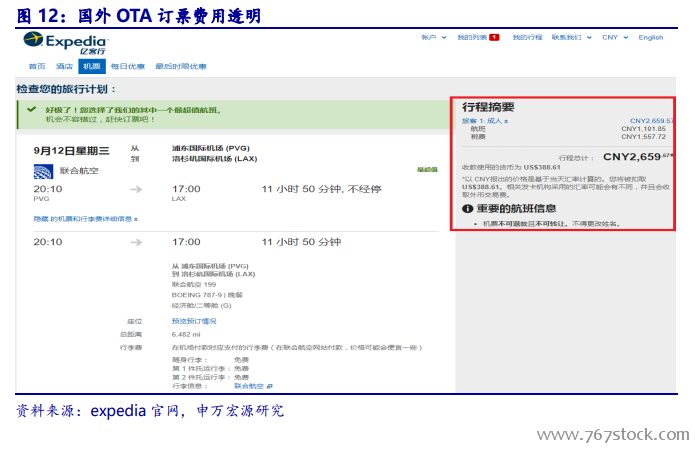
Task: Click the external link icon after 联合航空
Action: (269, 385)
